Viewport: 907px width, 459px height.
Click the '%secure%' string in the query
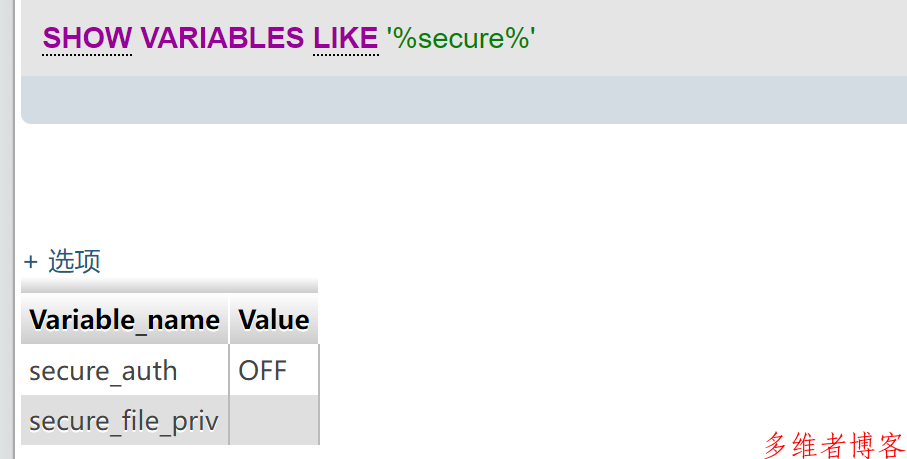tap(461, 38)
